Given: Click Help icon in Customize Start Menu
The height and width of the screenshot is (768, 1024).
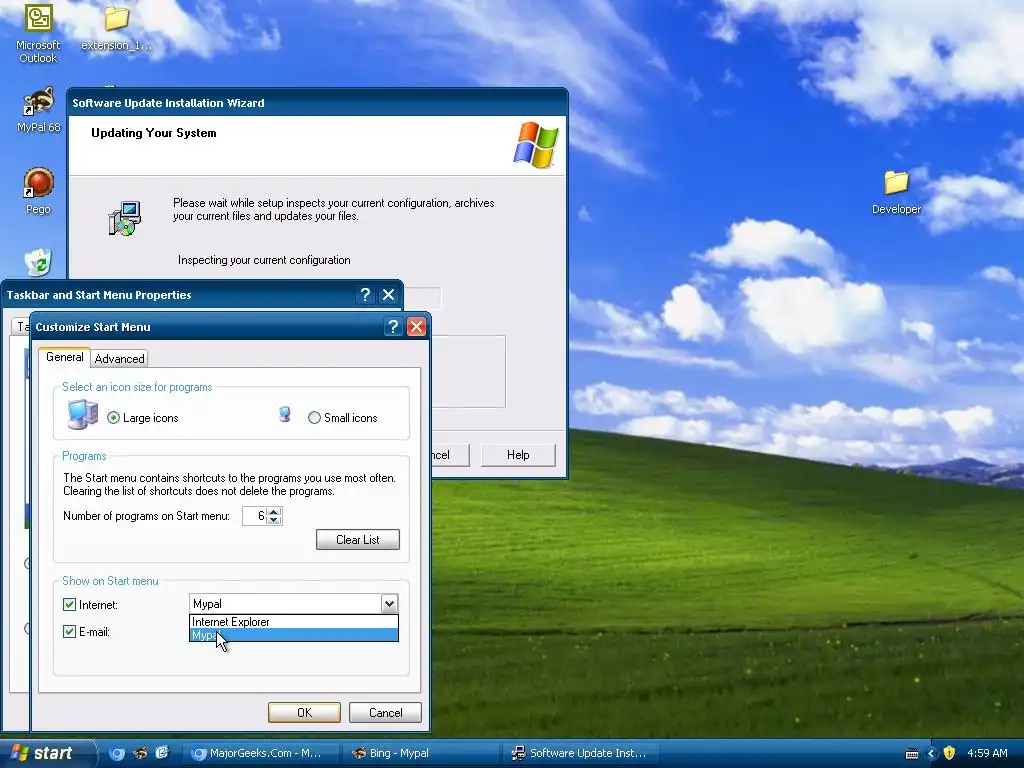Looking at the screenshot, I should click(x=393, y=327).
